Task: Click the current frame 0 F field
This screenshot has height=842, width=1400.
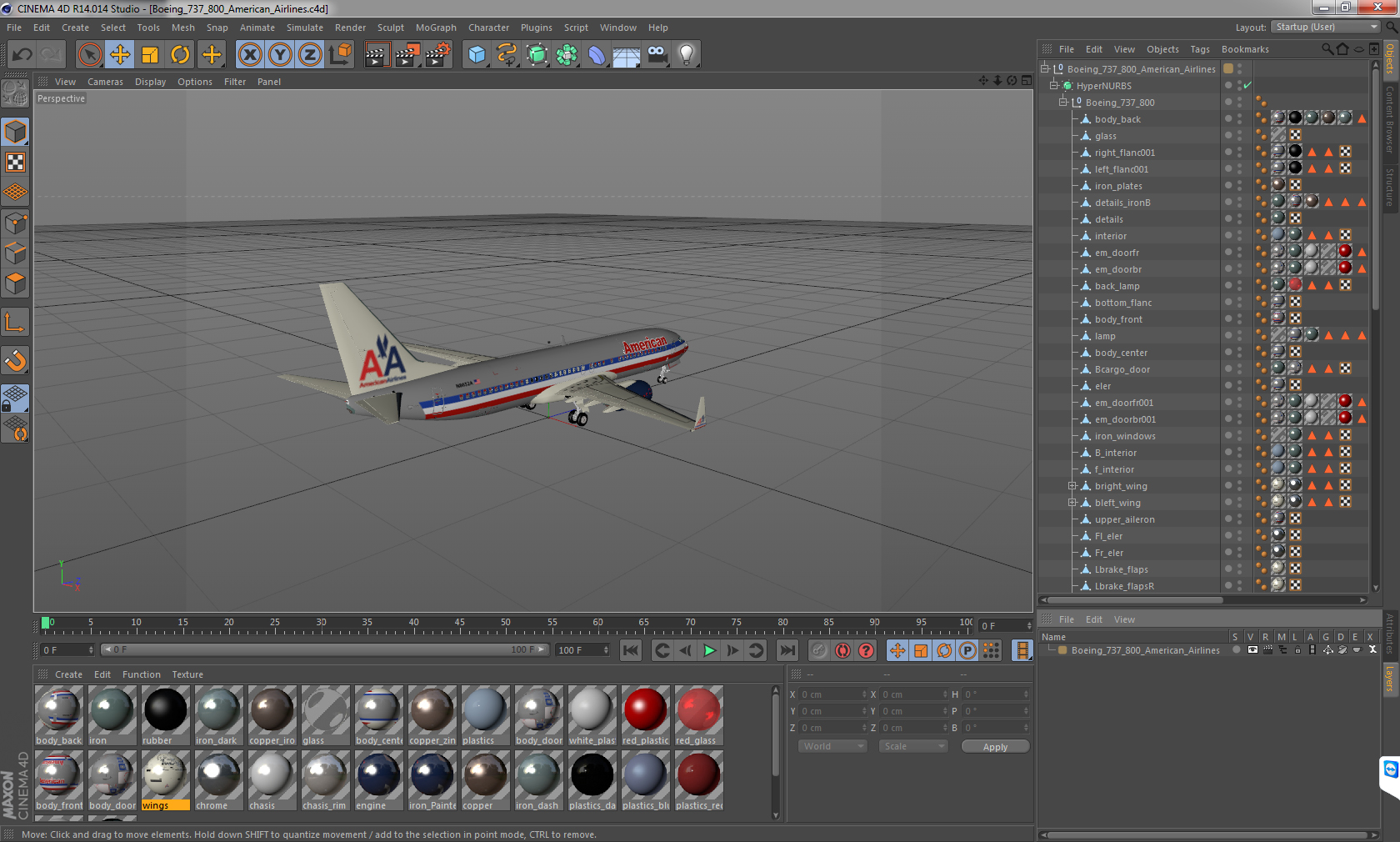Action: 1006,625
